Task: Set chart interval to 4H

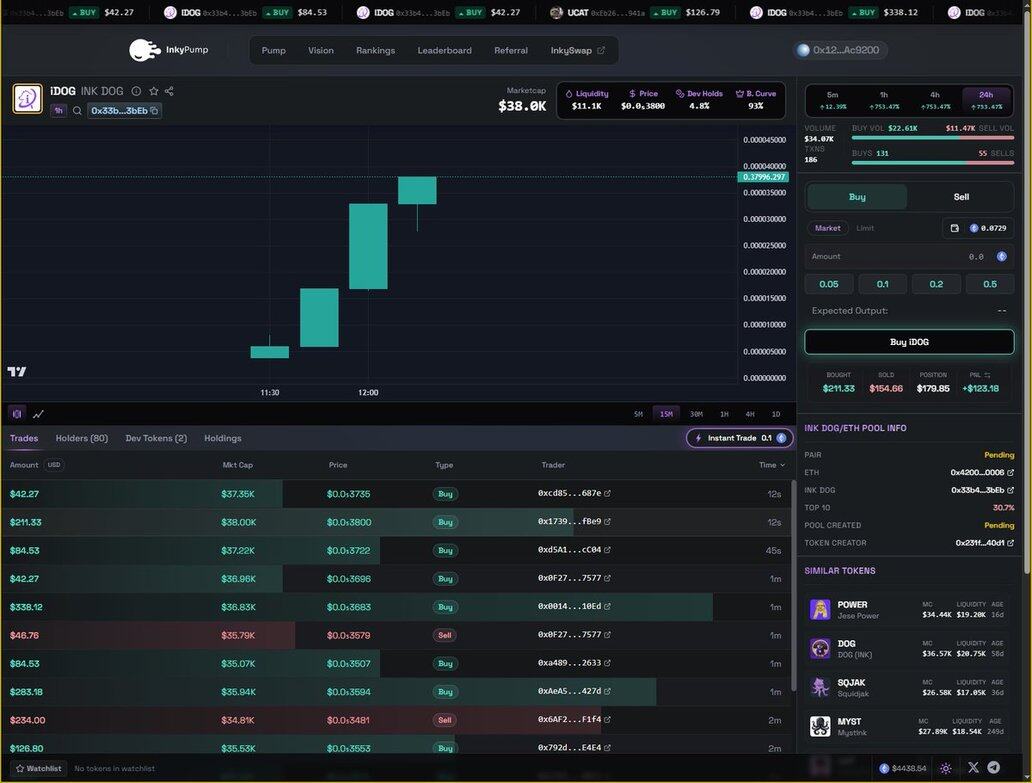Action: click(x=750, y=415)
